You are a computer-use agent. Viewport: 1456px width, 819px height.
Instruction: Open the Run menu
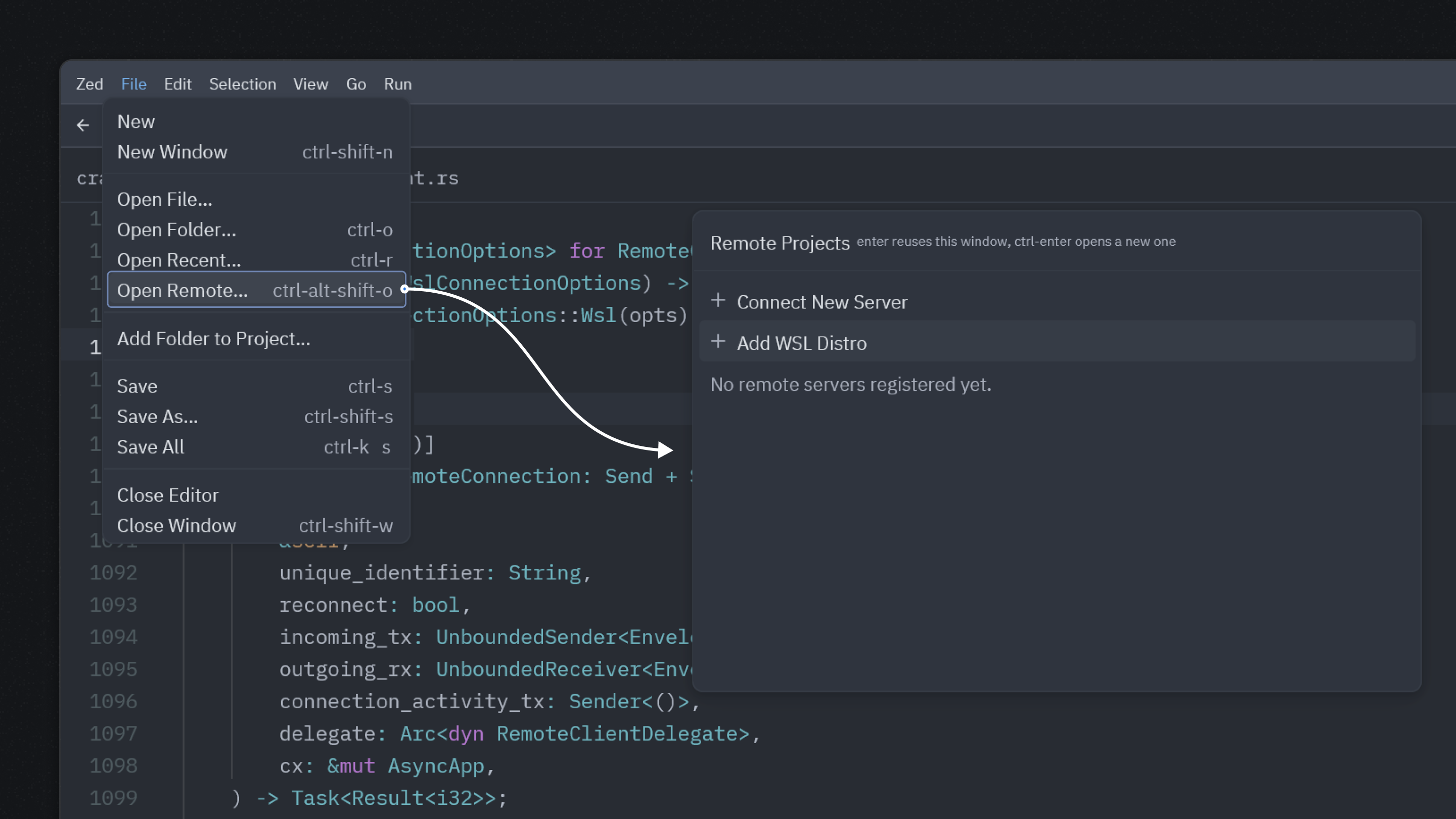[x=397, y=83]
